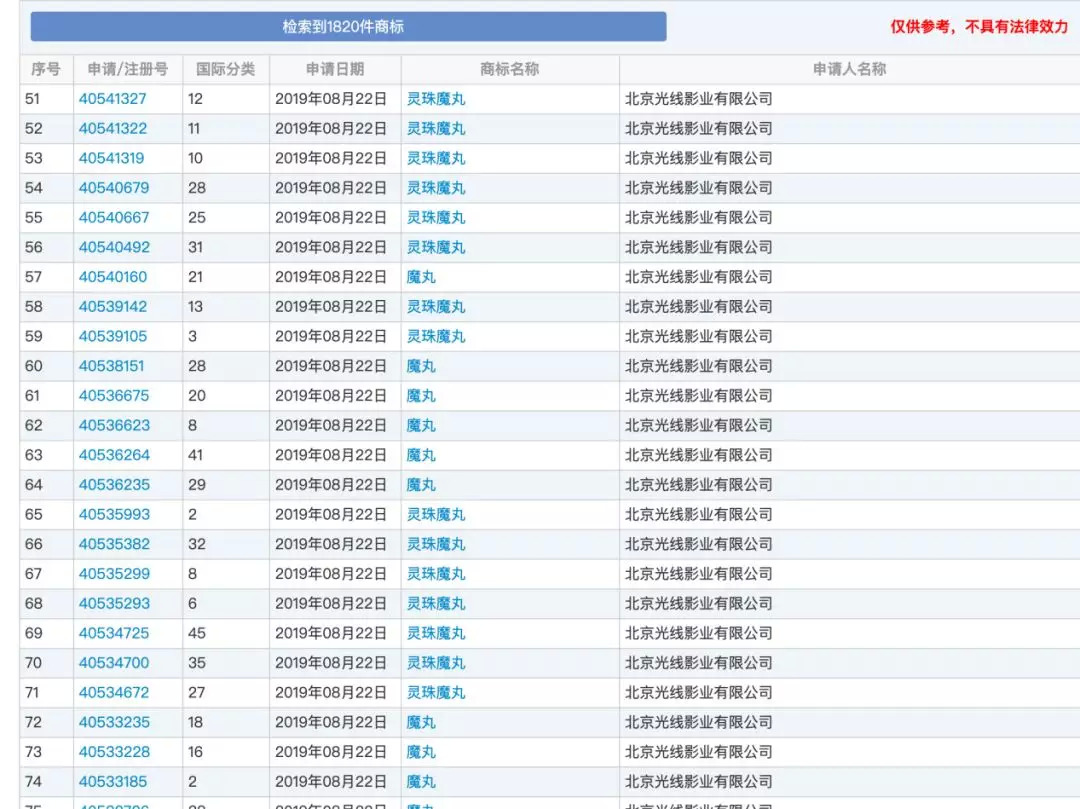This screenshot has height=809, width=1080.
Task: Select the 商标名称 column header
Action: click(510, 69)
